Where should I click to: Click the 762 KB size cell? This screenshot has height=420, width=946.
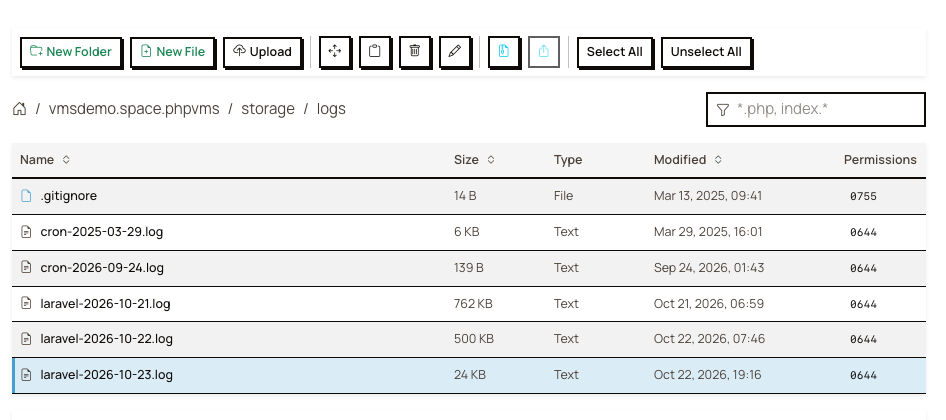(x=473, y=304)
